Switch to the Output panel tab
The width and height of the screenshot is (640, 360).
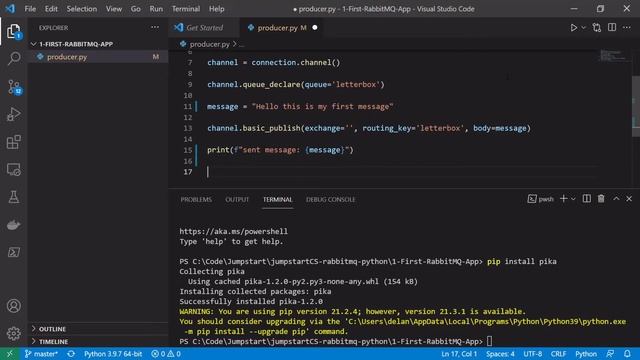237,200
